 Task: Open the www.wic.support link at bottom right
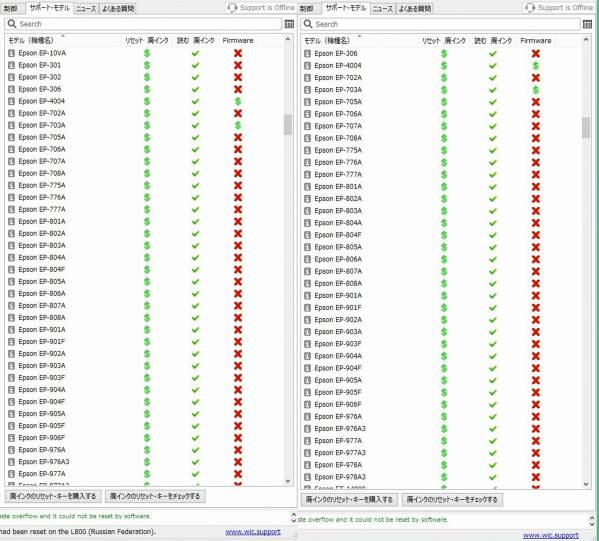[x=550, y=535]
